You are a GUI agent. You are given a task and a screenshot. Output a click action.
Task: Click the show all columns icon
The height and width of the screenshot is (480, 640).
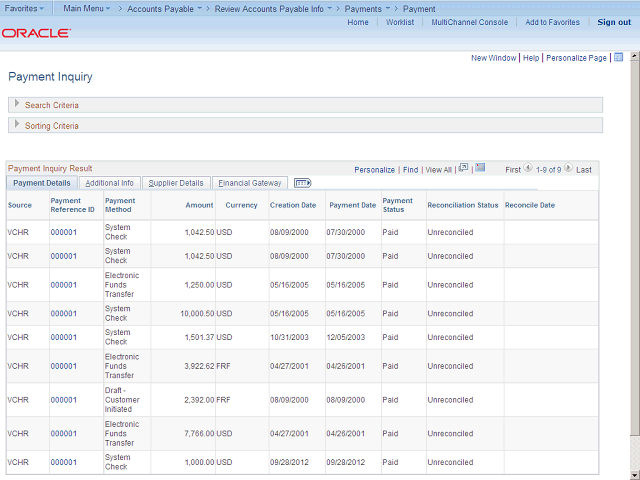[x=302, y=183]
